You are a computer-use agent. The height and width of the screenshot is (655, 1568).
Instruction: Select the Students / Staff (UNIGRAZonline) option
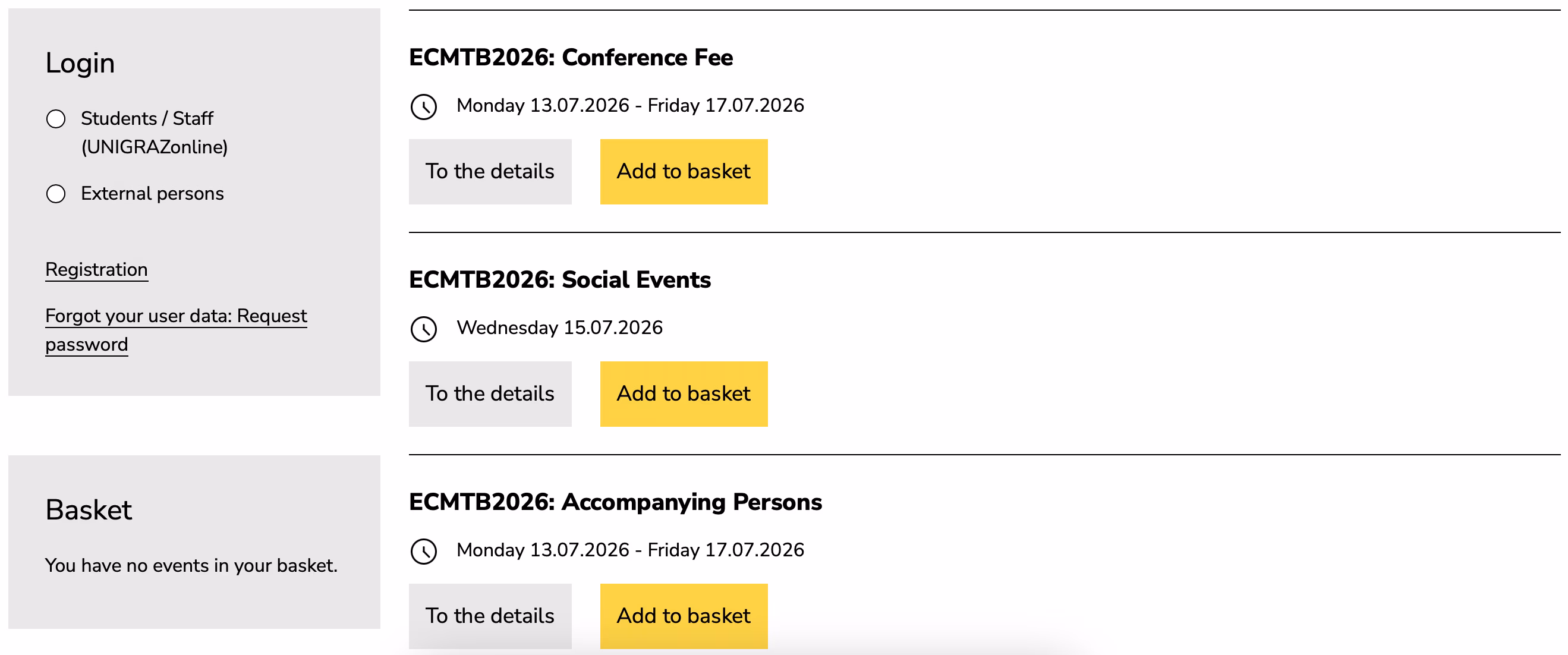[x=55, y=119]
